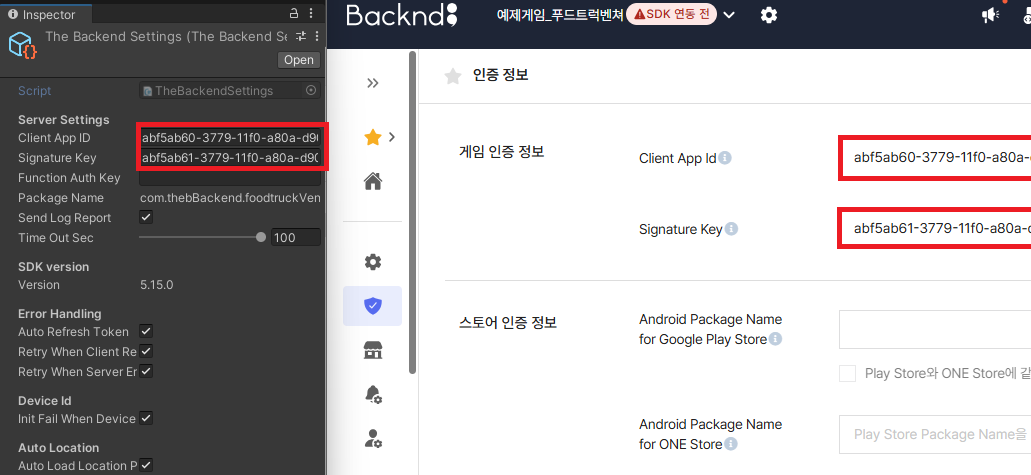Show info tooltip for Client App Id
The width and height of the screenshot is (1031, 475).
click(x=725, y=159)
